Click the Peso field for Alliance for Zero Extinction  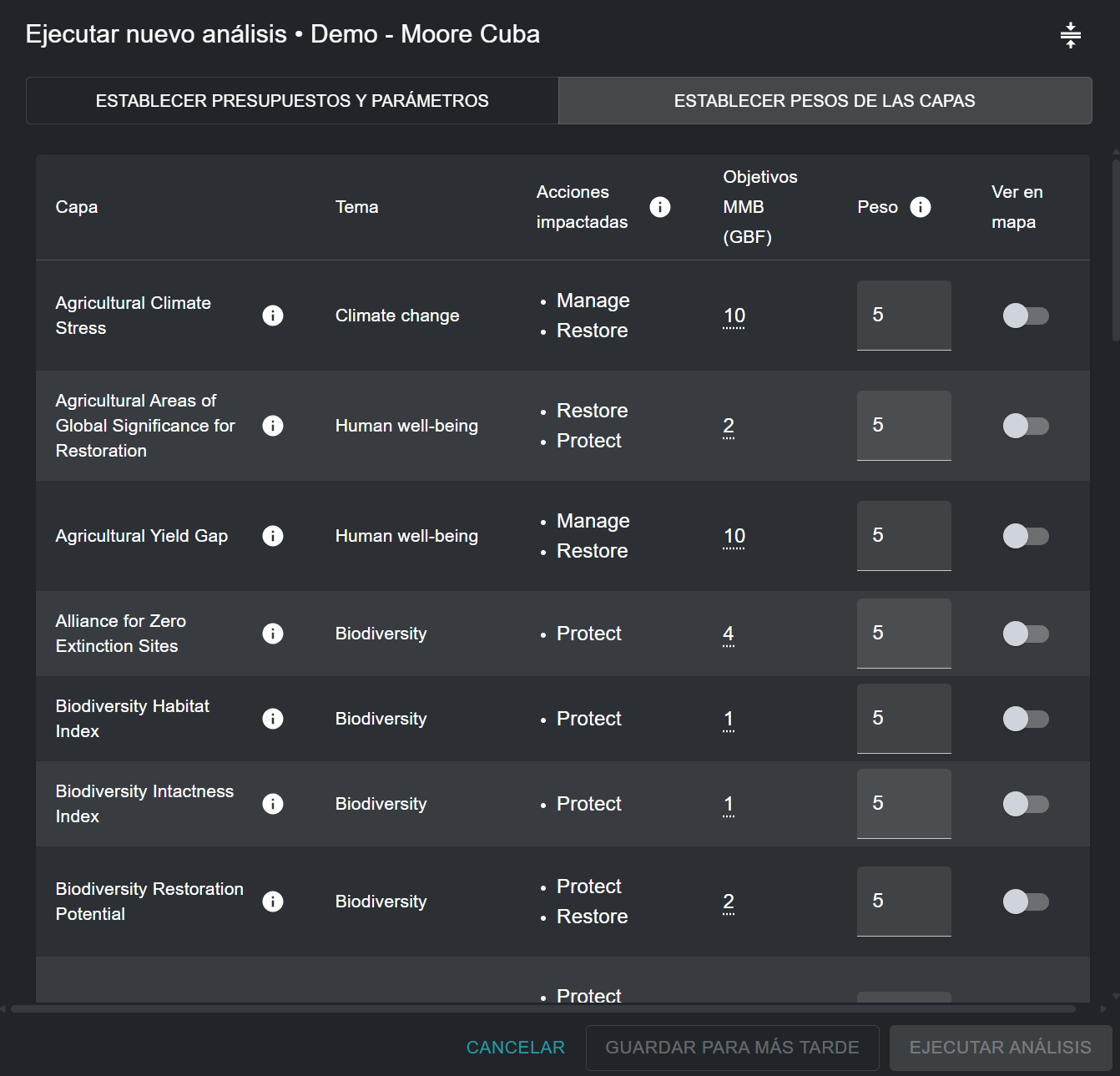(x=903, y=633)
